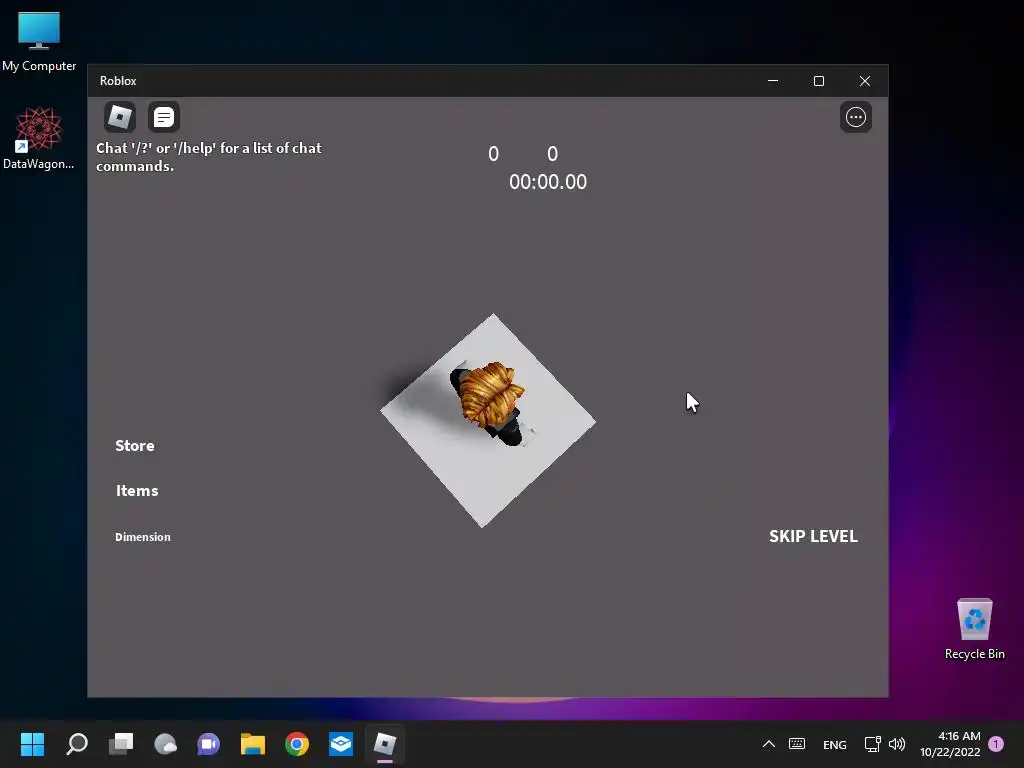The height and width of the screenshot is (768, 1024).
Task: Toggle the Roblox chat window icon
Action: tap(163, 117)
